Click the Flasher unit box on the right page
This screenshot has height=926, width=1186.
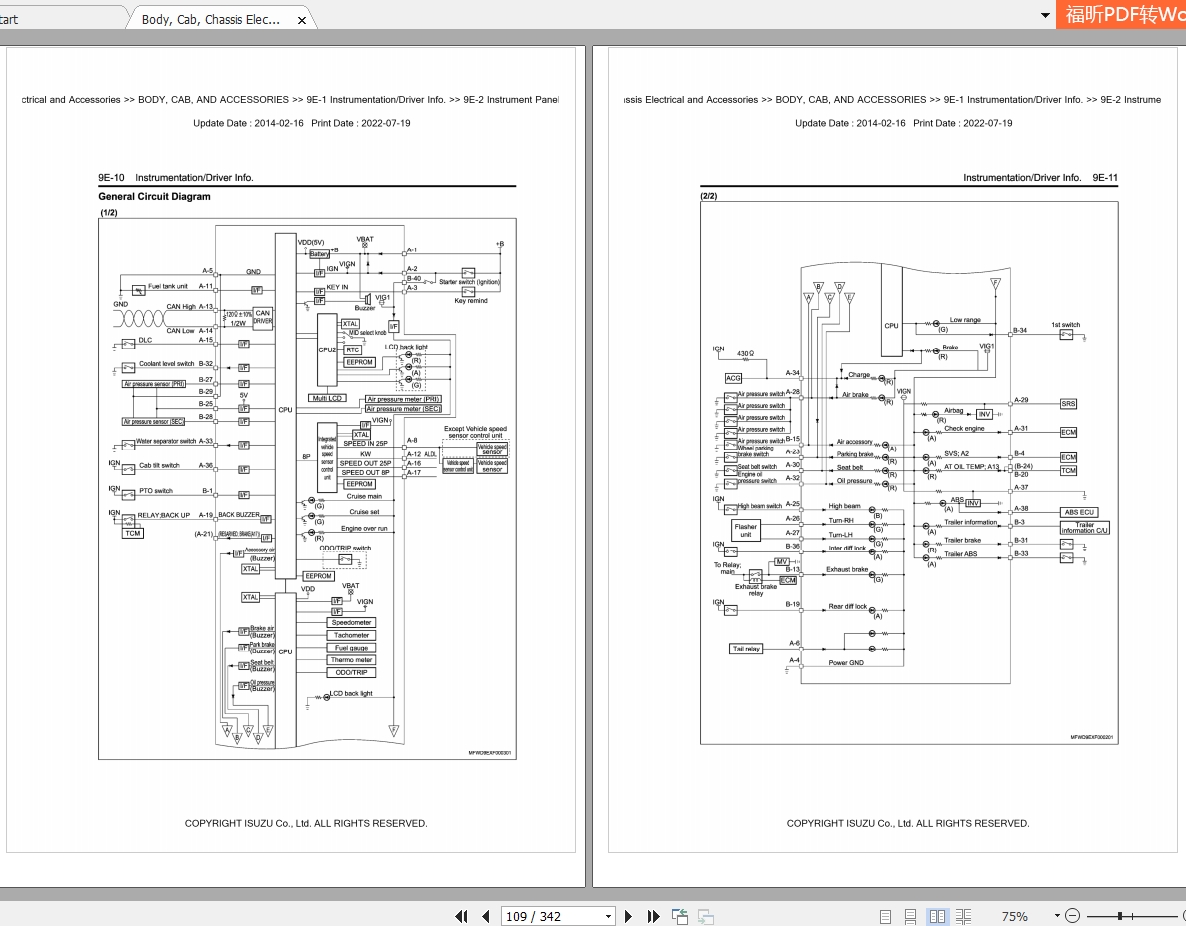[x=746, y=530]
